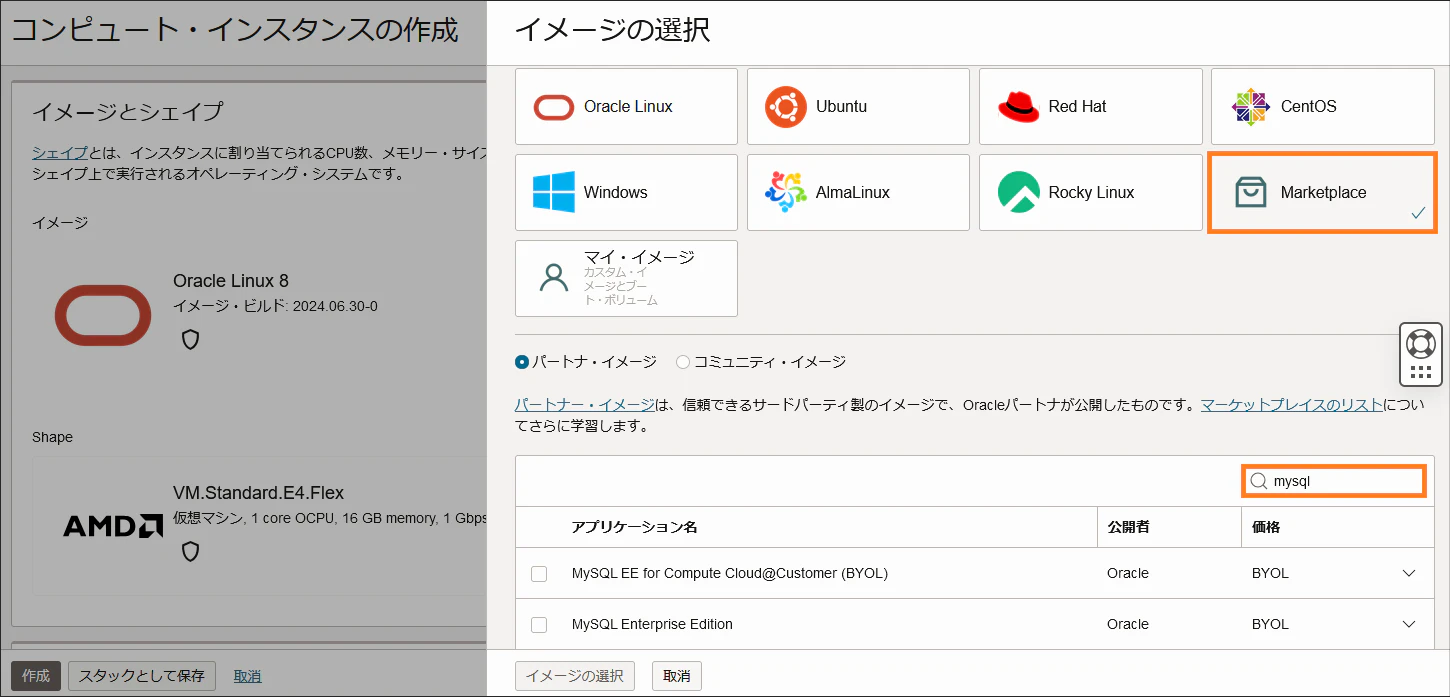
Task: Pick the Red Hat image tile
Action: click(x=1090, y=106)
